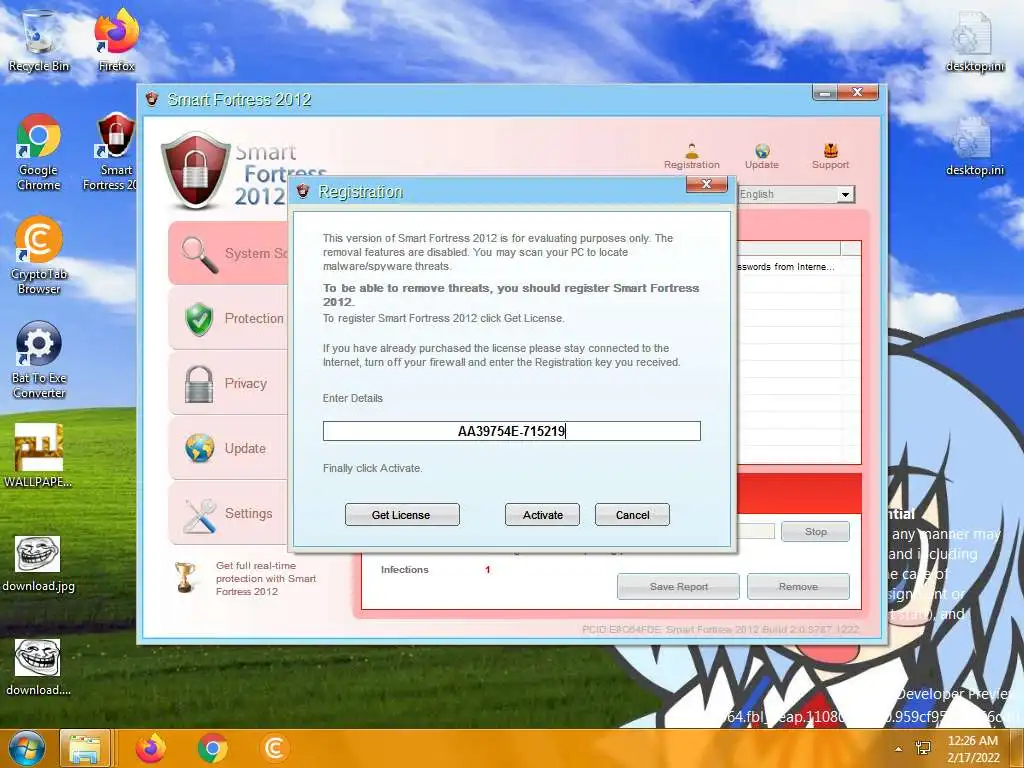Select the top desktop.ini file
1024x768 pixels.
pos(974,40)
